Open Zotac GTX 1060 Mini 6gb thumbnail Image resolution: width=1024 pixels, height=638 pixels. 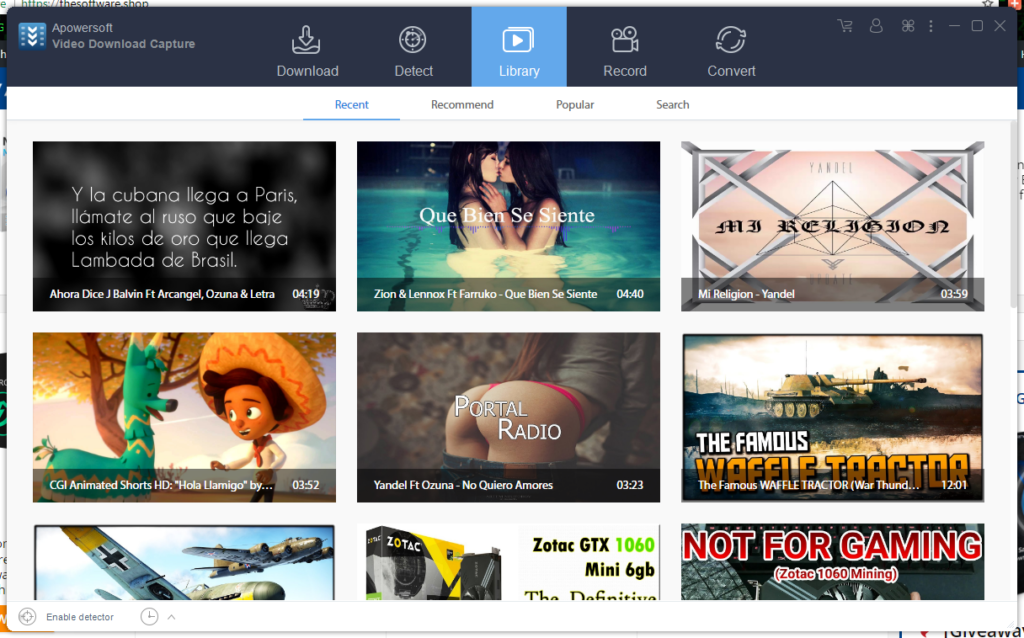coord(508,562)
